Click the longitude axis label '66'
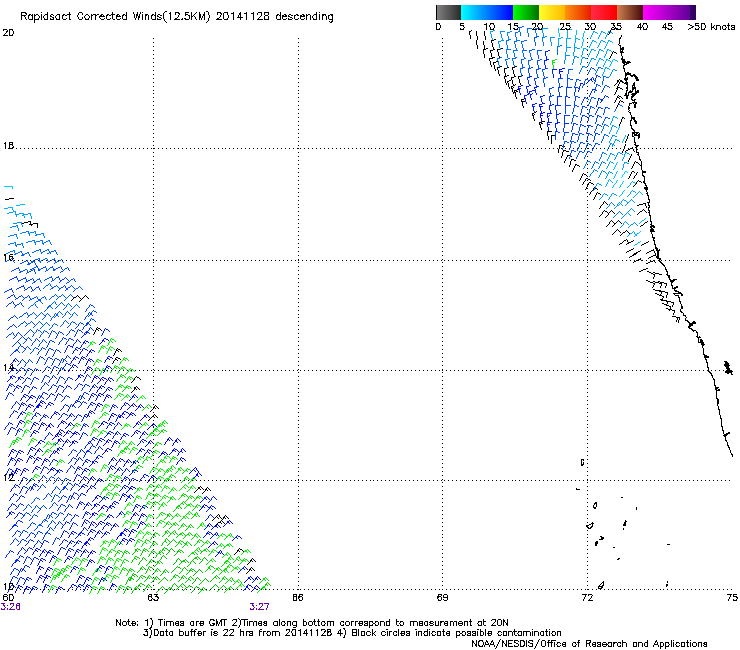Screen dimensions: 740x650 coord(297,598)
